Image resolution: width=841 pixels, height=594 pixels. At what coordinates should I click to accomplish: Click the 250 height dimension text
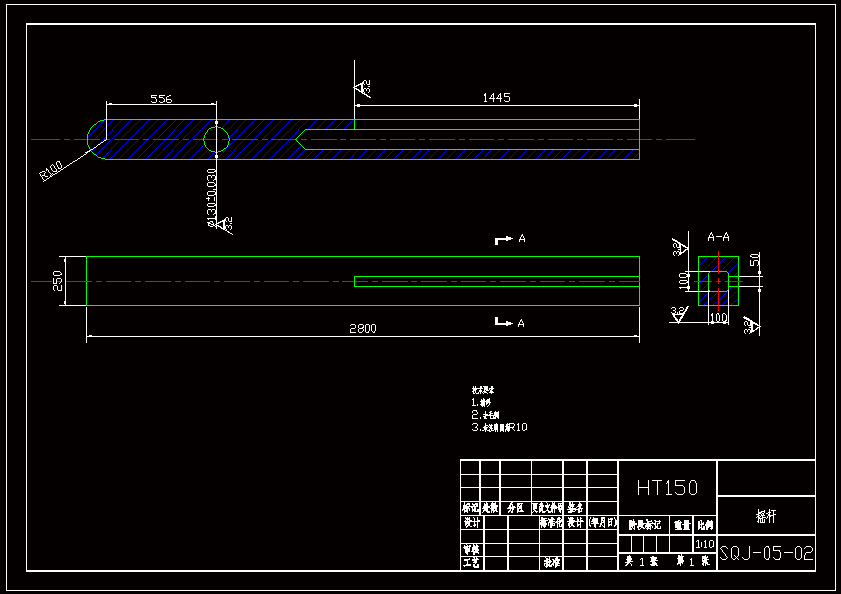[57, 281]
